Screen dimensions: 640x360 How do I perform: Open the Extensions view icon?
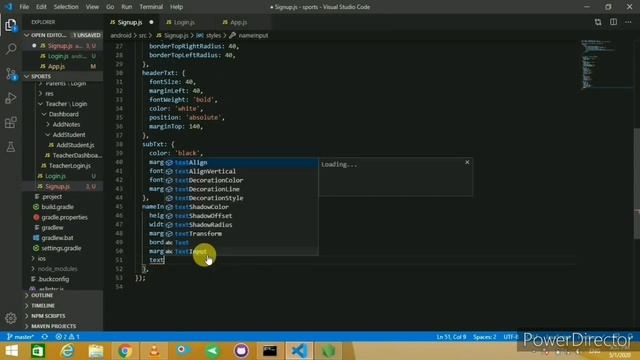tap(11, 122)
